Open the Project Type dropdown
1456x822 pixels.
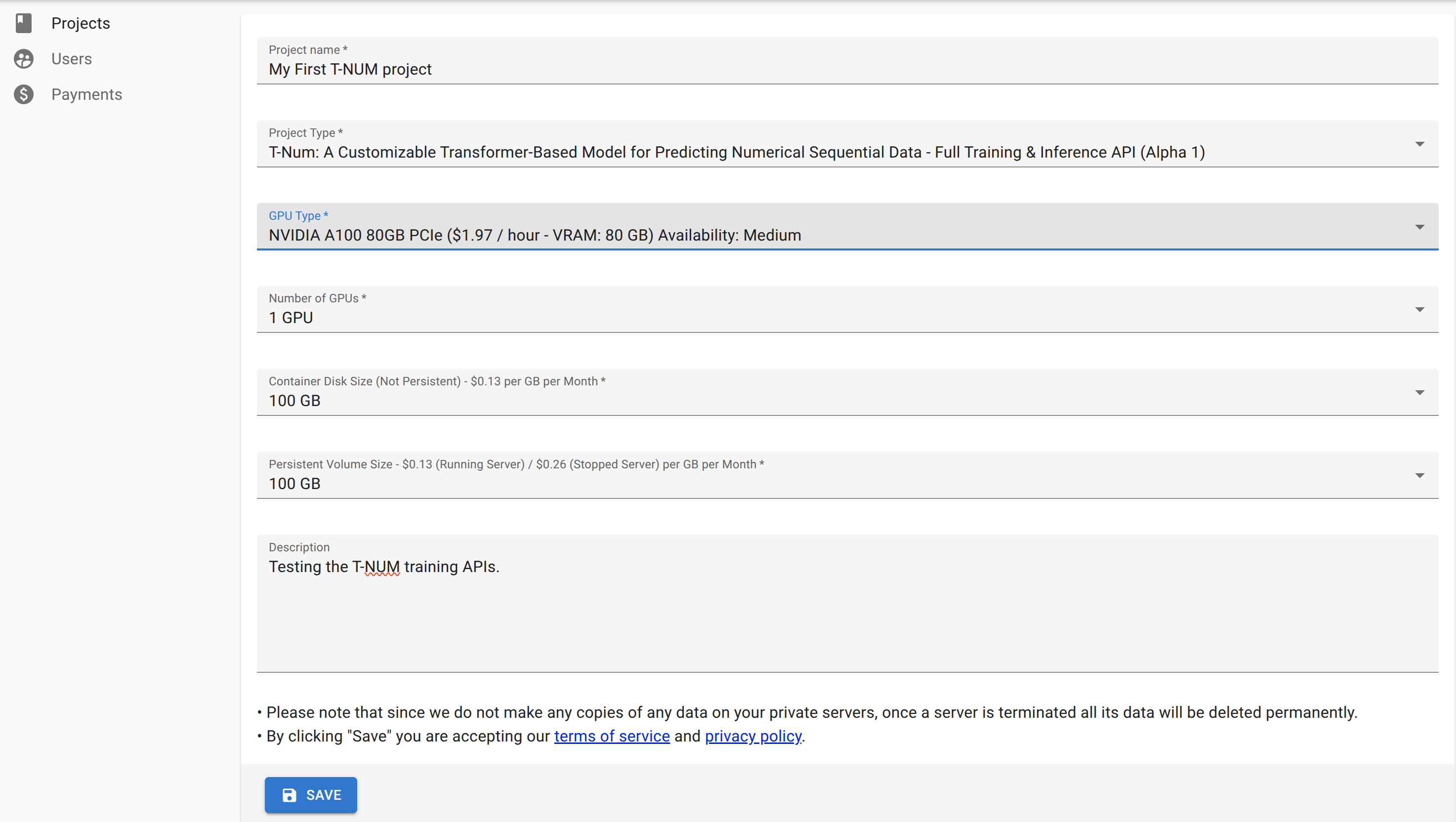(847, 143)
